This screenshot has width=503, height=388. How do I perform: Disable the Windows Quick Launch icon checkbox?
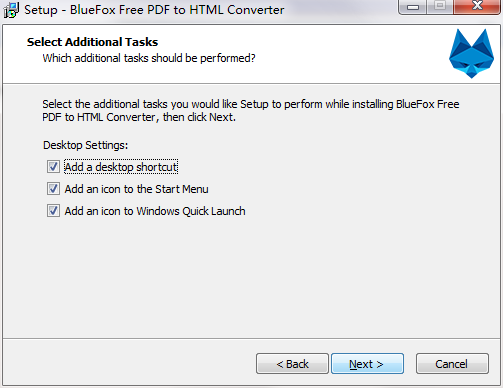(53, 211)
